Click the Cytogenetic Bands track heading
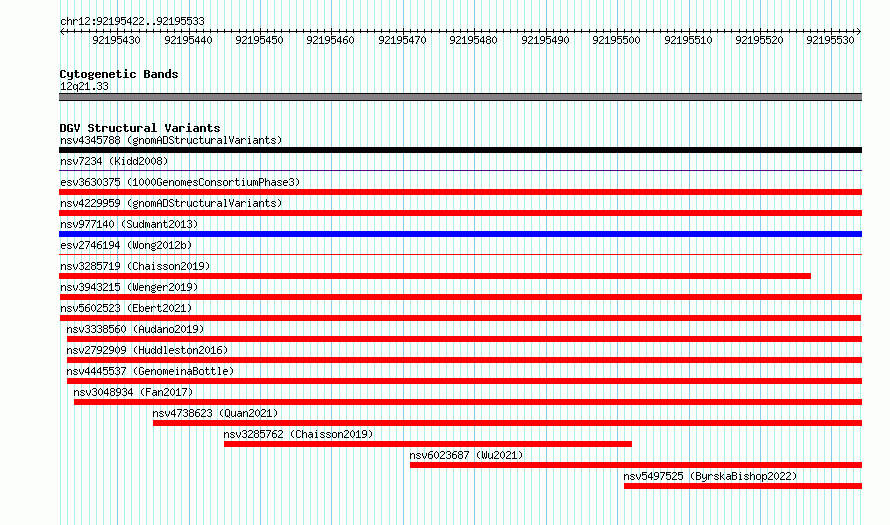Viewport: 890px width, 525px height. [119, 74]
